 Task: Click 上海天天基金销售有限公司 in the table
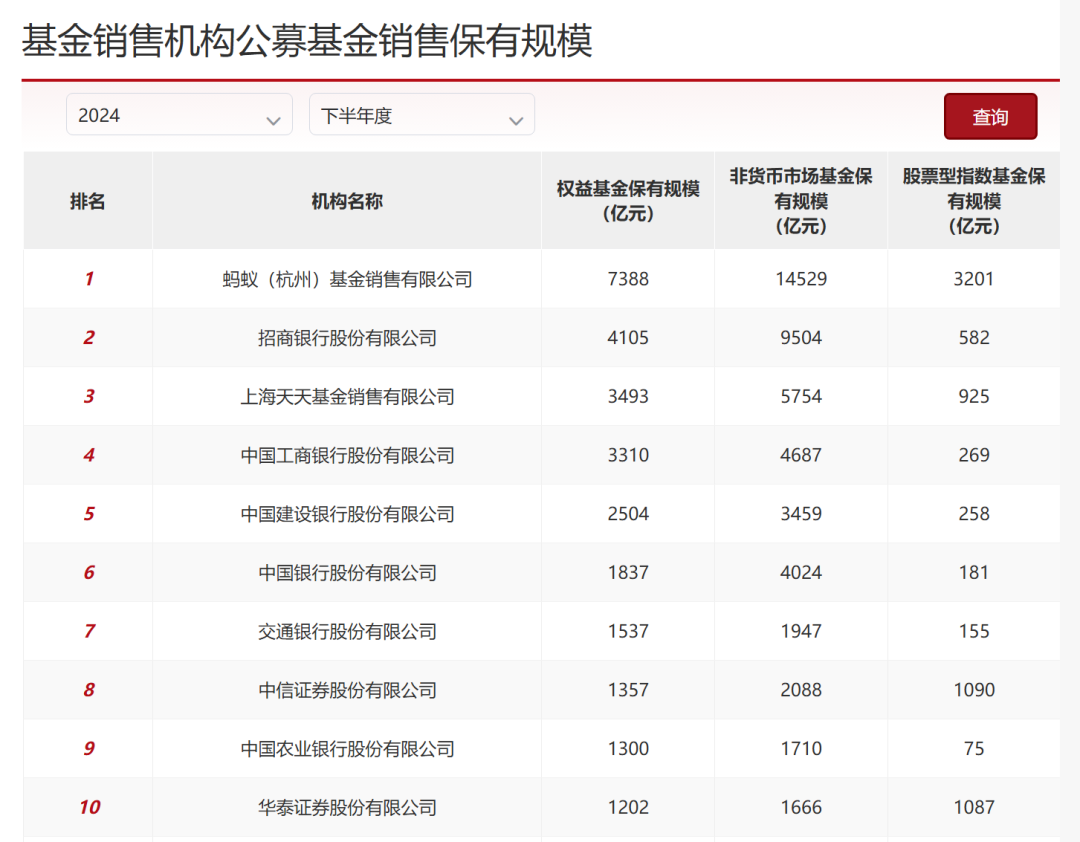tap(347, 397)
